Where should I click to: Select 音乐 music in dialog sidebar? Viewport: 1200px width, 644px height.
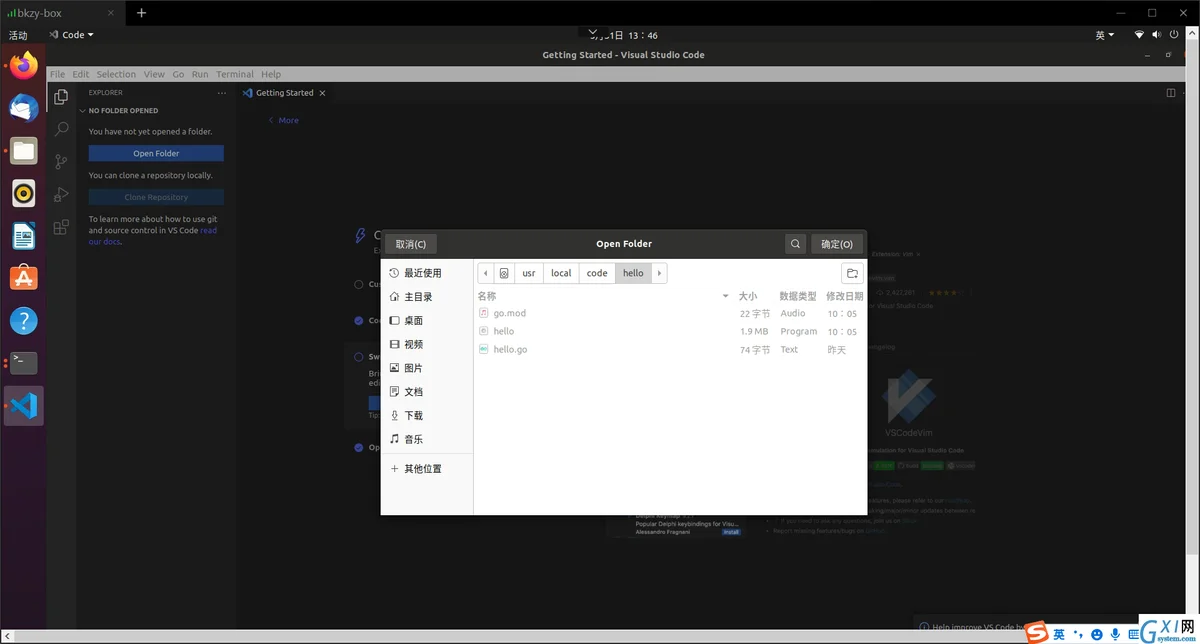pos(427,440)
